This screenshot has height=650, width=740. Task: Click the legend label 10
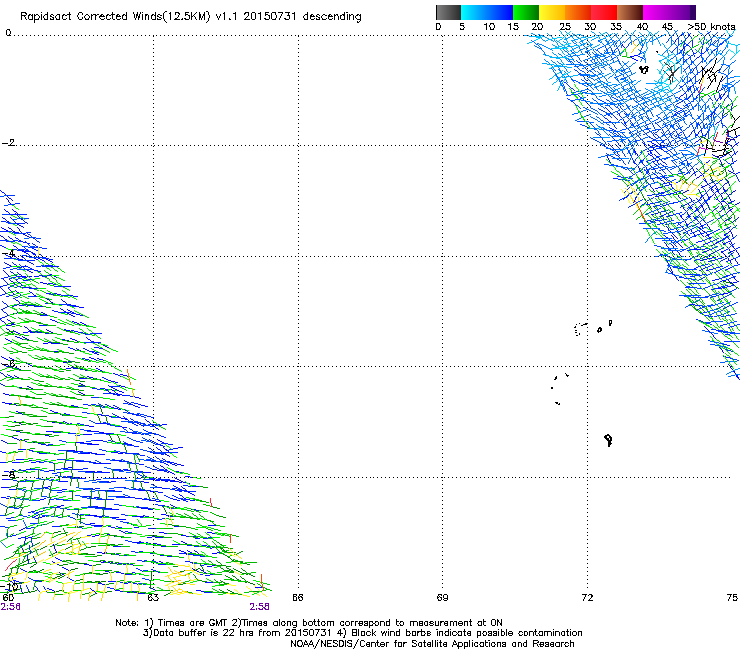point(489,27)
